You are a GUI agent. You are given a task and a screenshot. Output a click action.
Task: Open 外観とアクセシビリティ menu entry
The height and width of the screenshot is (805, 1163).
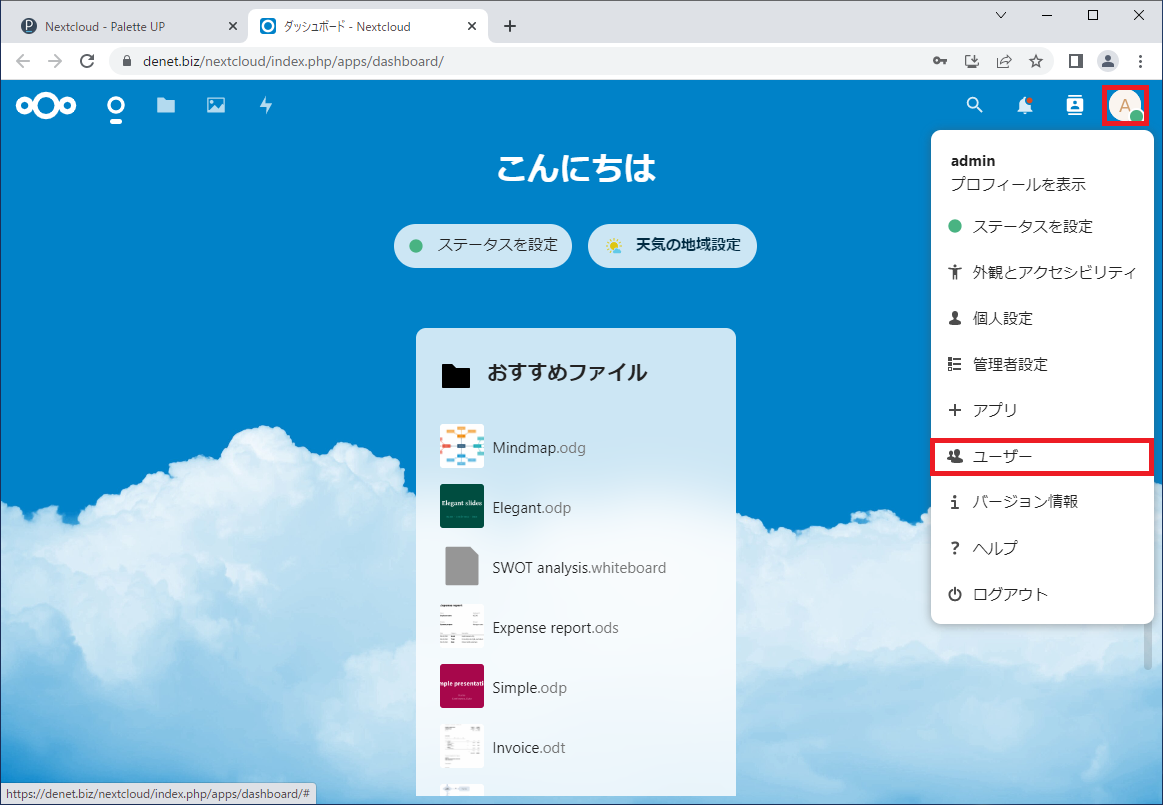point(1042,272)
